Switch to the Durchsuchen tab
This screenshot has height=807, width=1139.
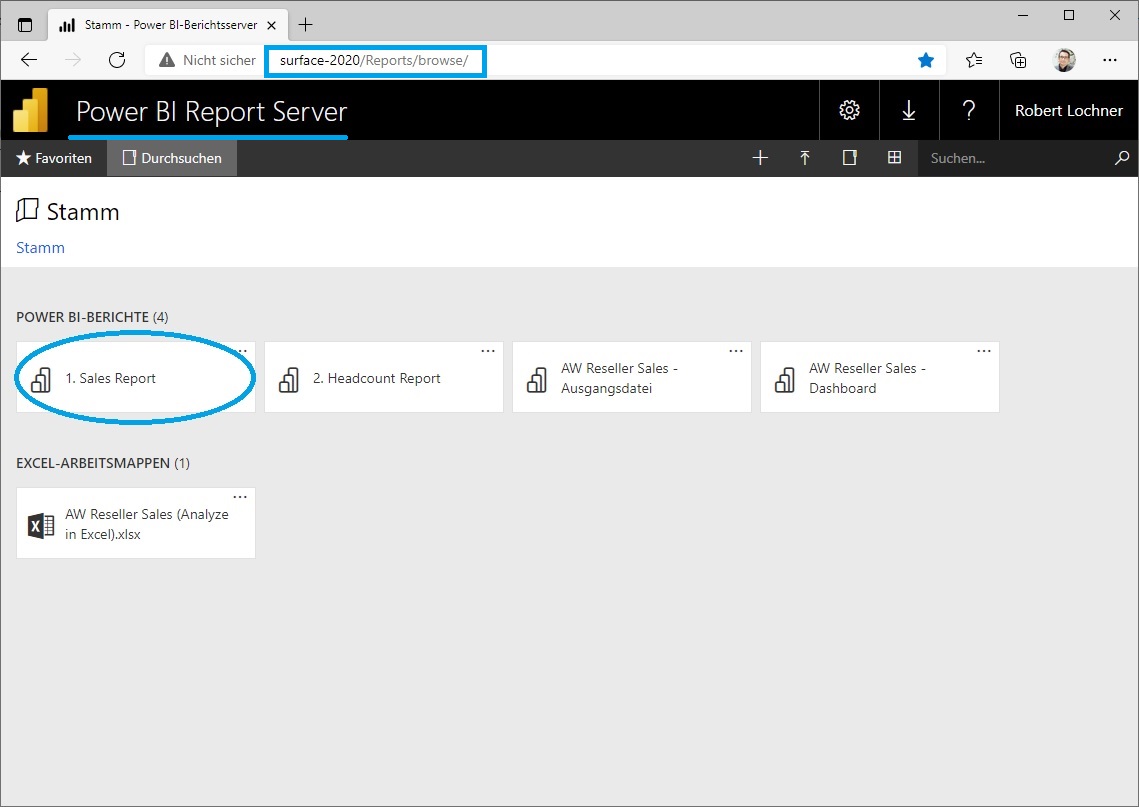coord(171,158)
